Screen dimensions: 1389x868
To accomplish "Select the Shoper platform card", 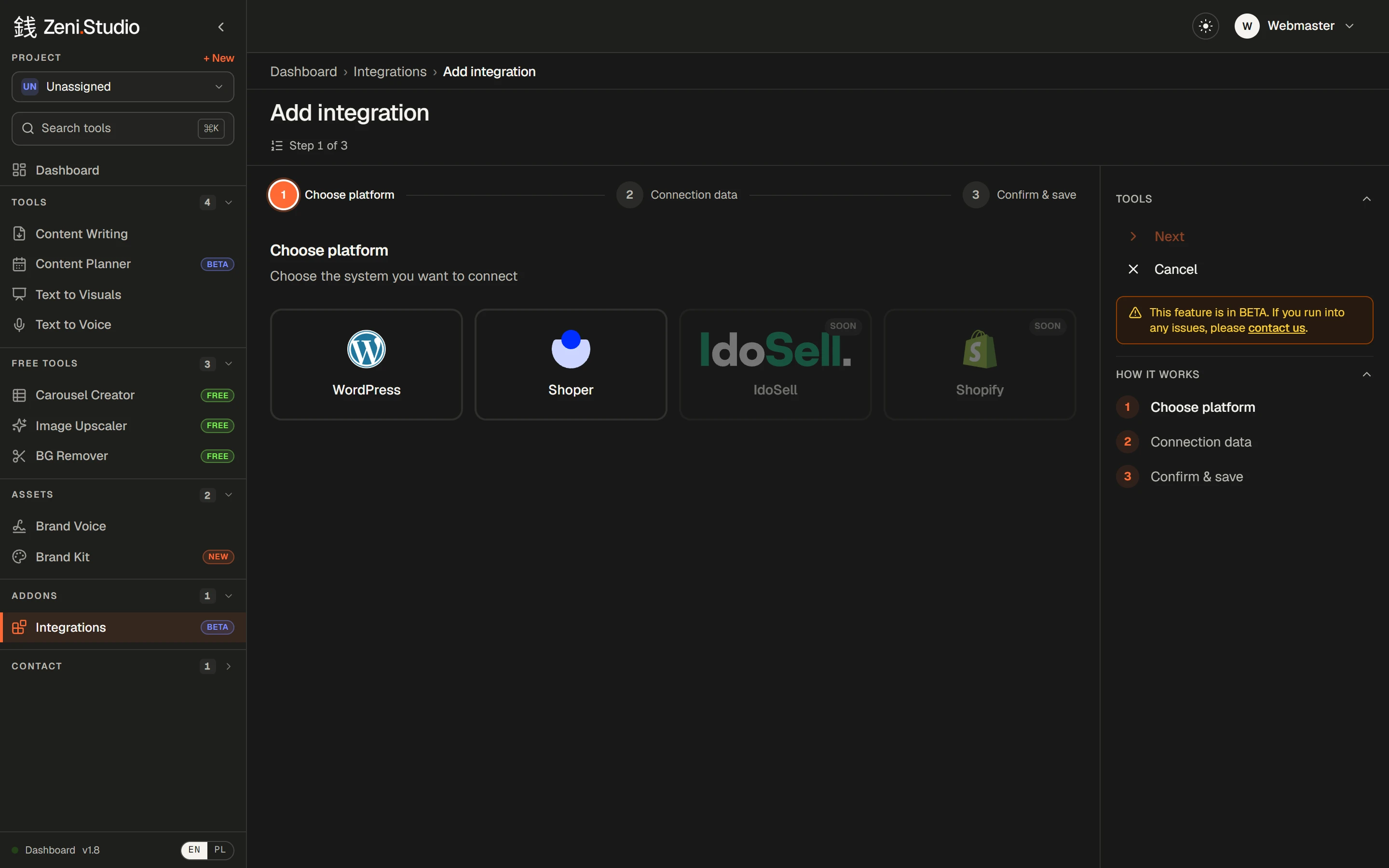I will (x=571, y=364).
